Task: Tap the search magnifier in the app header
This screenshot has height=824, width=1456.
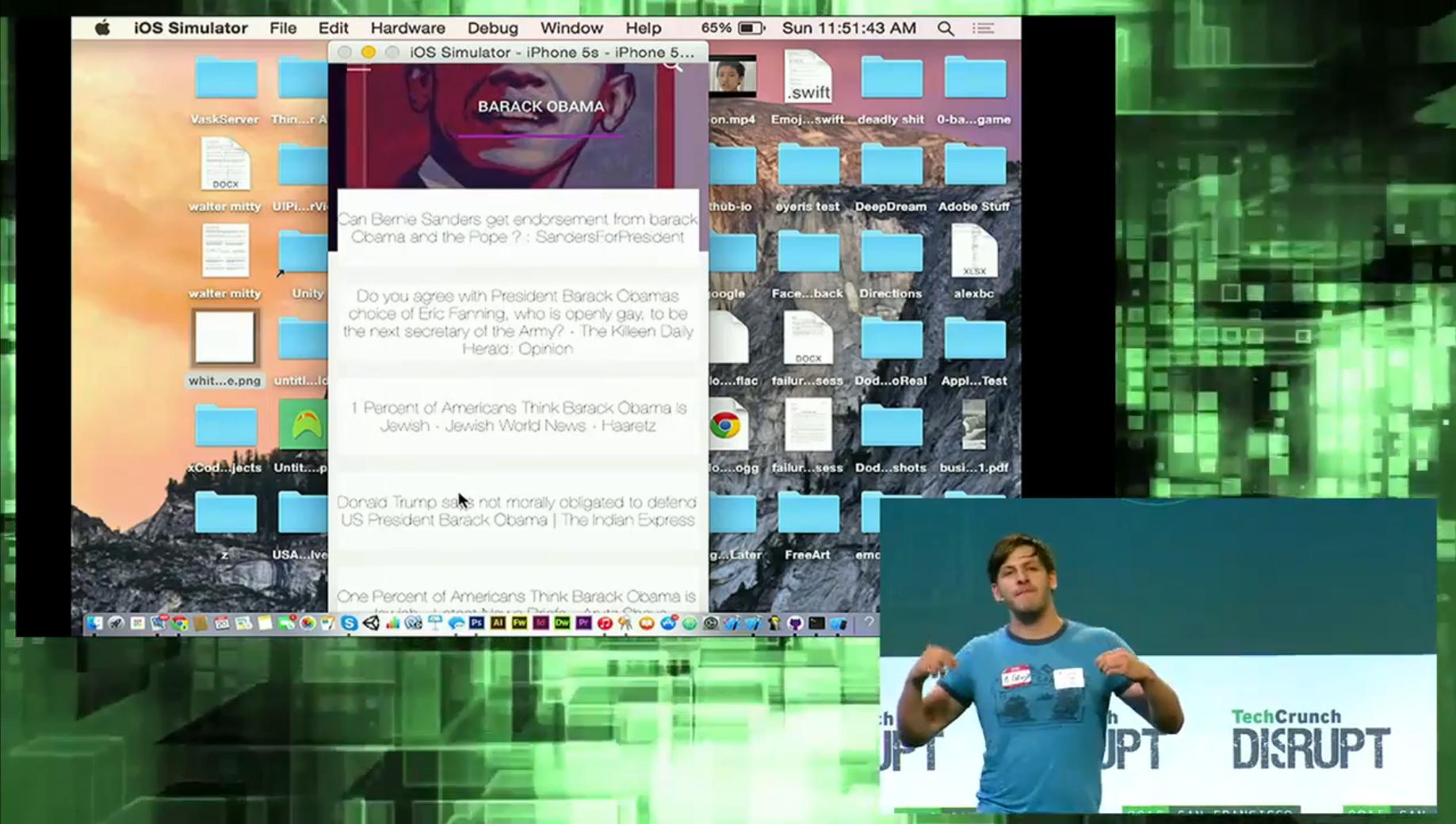Action: pyautogui.click(x=674, y=66)
